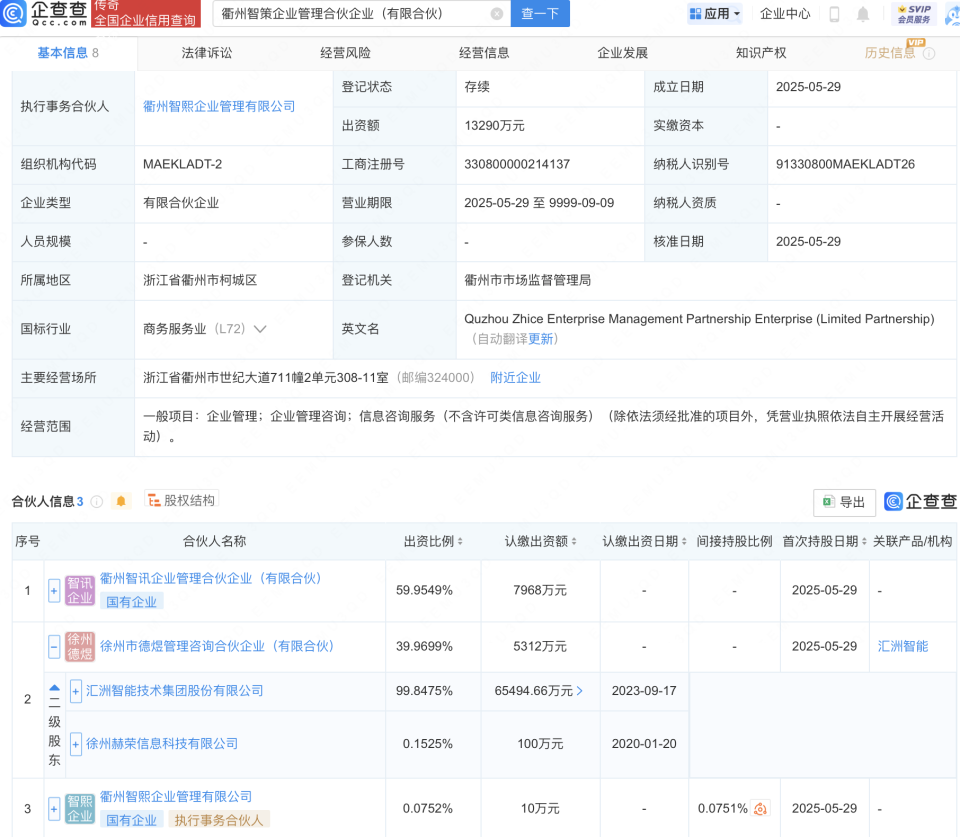
Task: Click the 更新 translation link
Action: 541,339
